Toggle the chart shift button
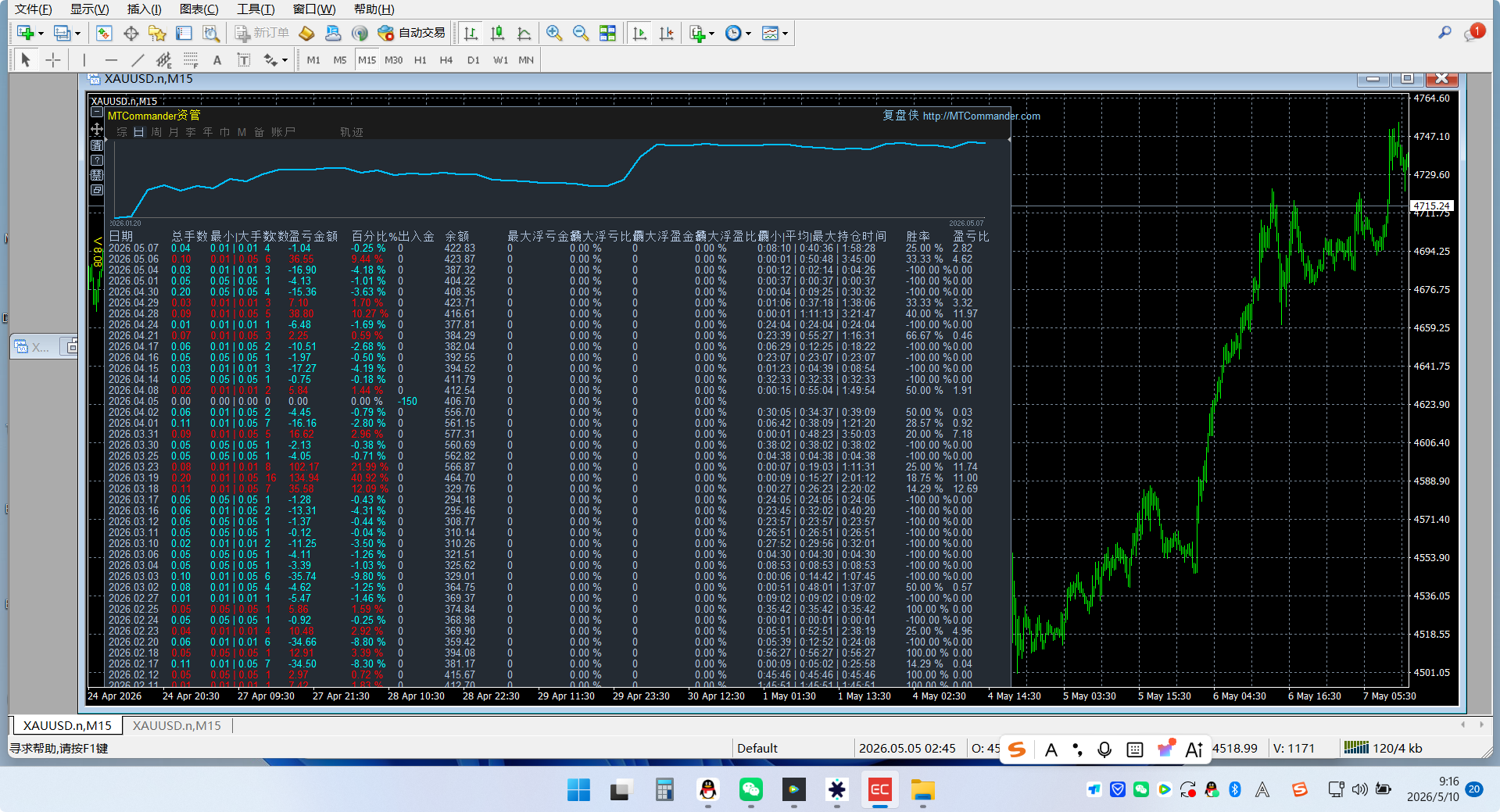This screenshot has width=1500, height=812. click(x=666, y=33)
